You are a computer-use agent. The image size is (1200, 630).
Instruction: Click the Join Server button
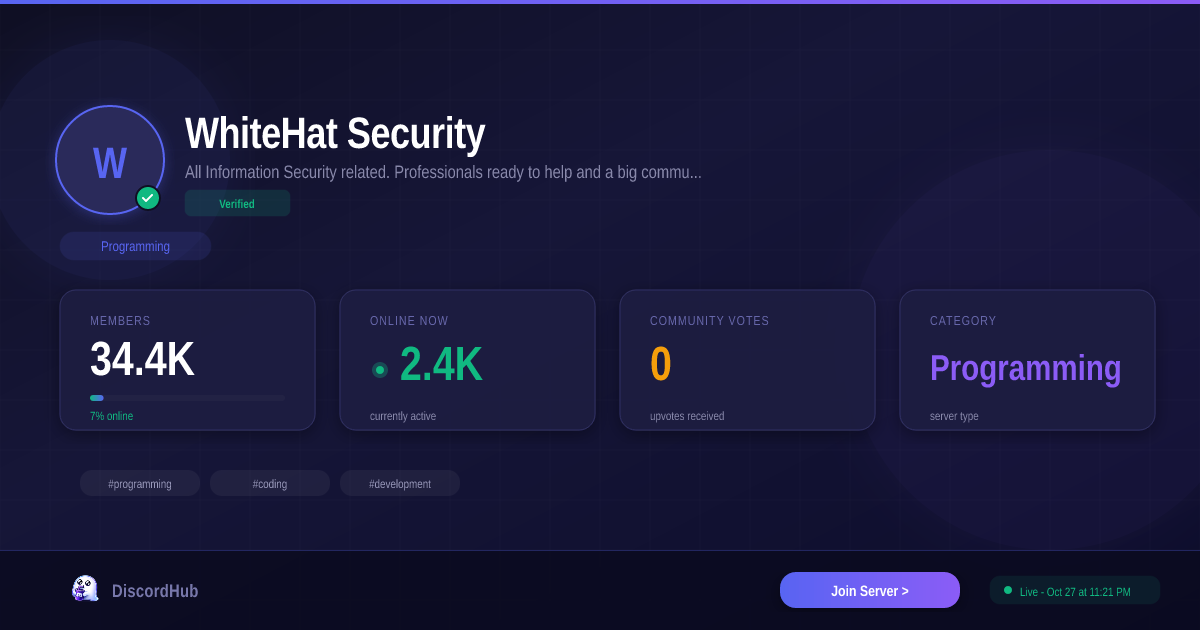click(x=870, y=590)
